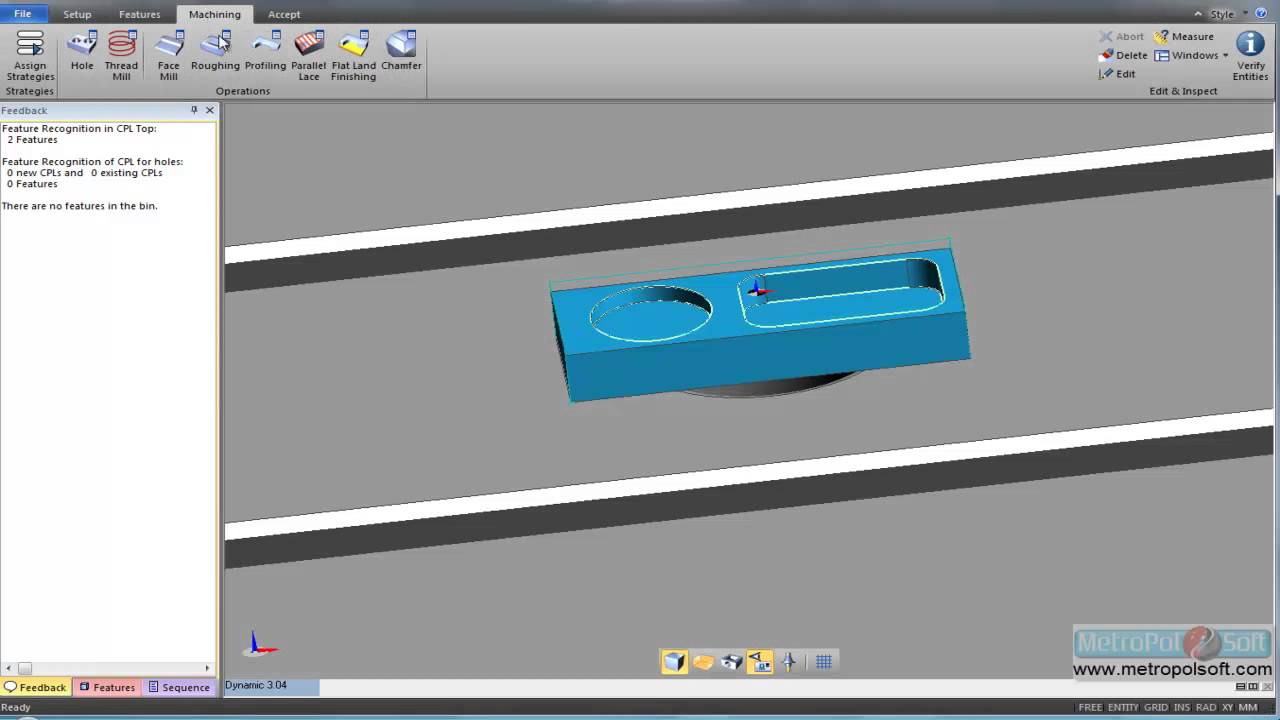
Task: Toggle the orange stock display button
Action: [703, 661]
